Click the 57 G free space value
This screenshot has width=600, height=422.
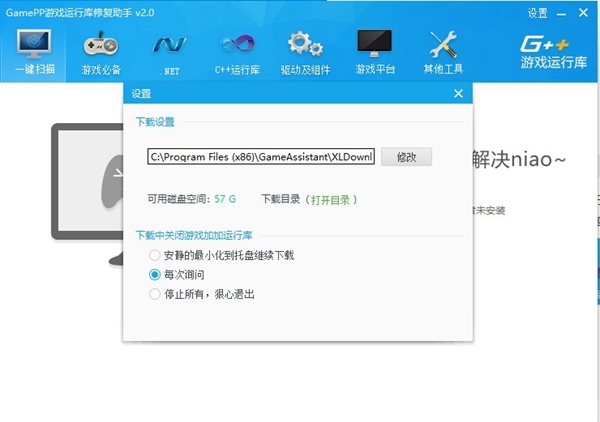pyautogui.click(x=225, y=199)
